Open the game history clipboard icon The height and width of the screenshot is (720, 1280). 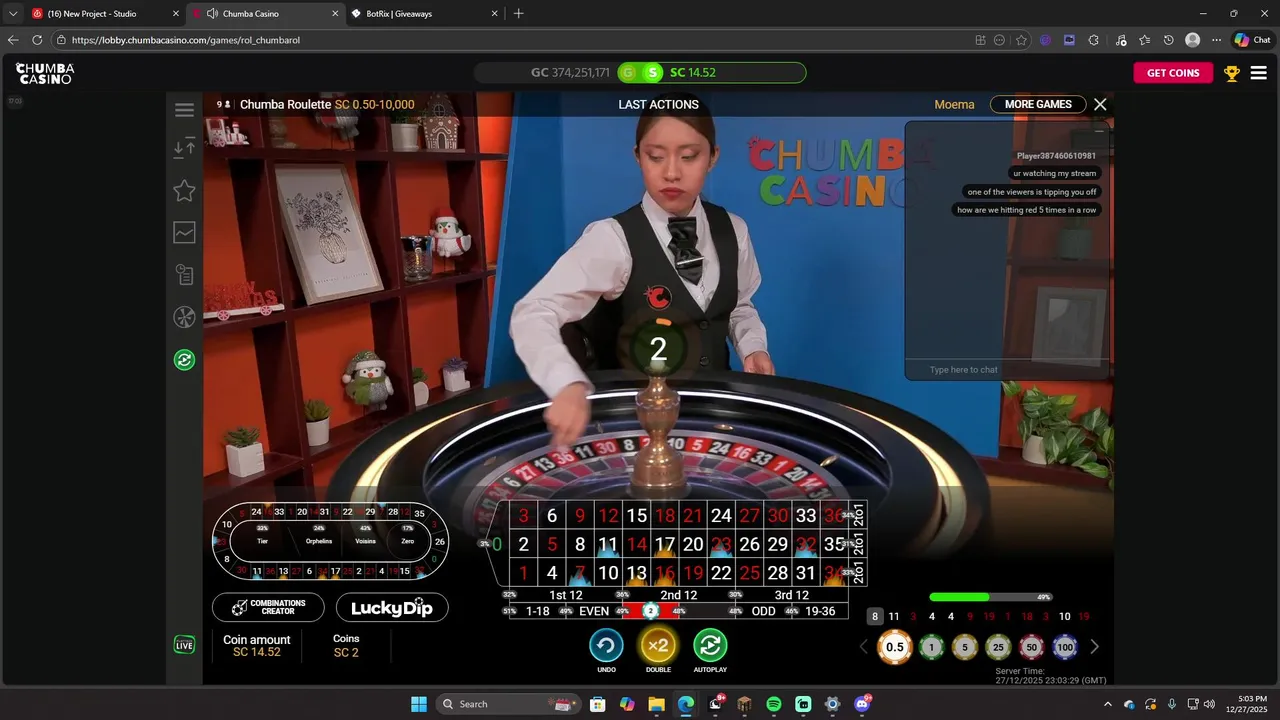[x=185, y=274]
